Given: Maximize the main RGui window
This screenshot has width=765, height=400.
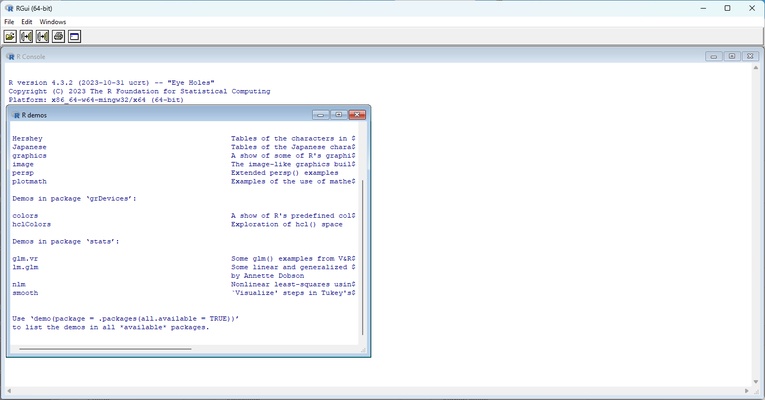Looking at the screenshot, I should [x=727, y=8].
